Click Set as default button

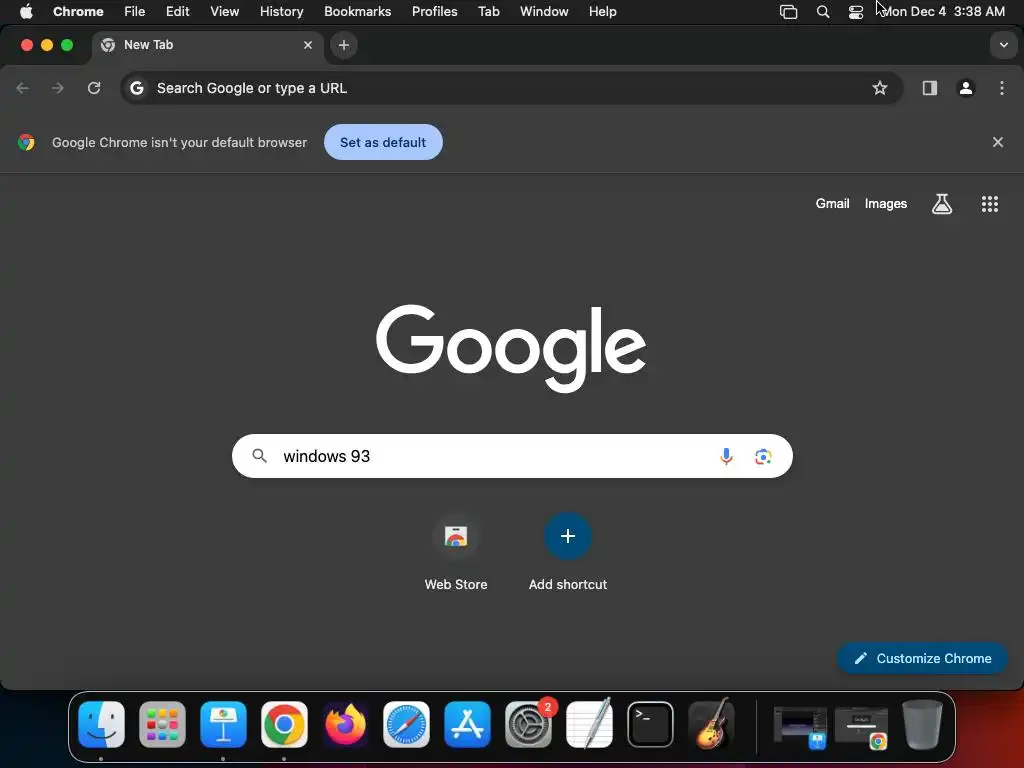click(383, 142)
